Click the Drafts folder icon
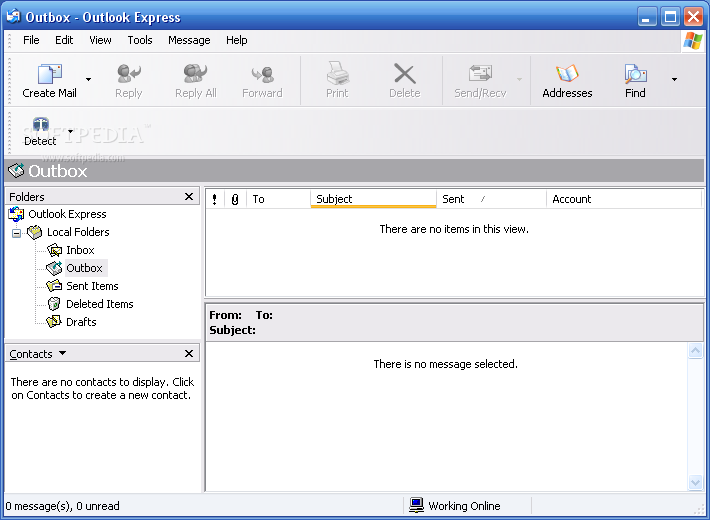The width and height of the screenshot is (710, 520). pyautogui.click(x=54, y=322)
